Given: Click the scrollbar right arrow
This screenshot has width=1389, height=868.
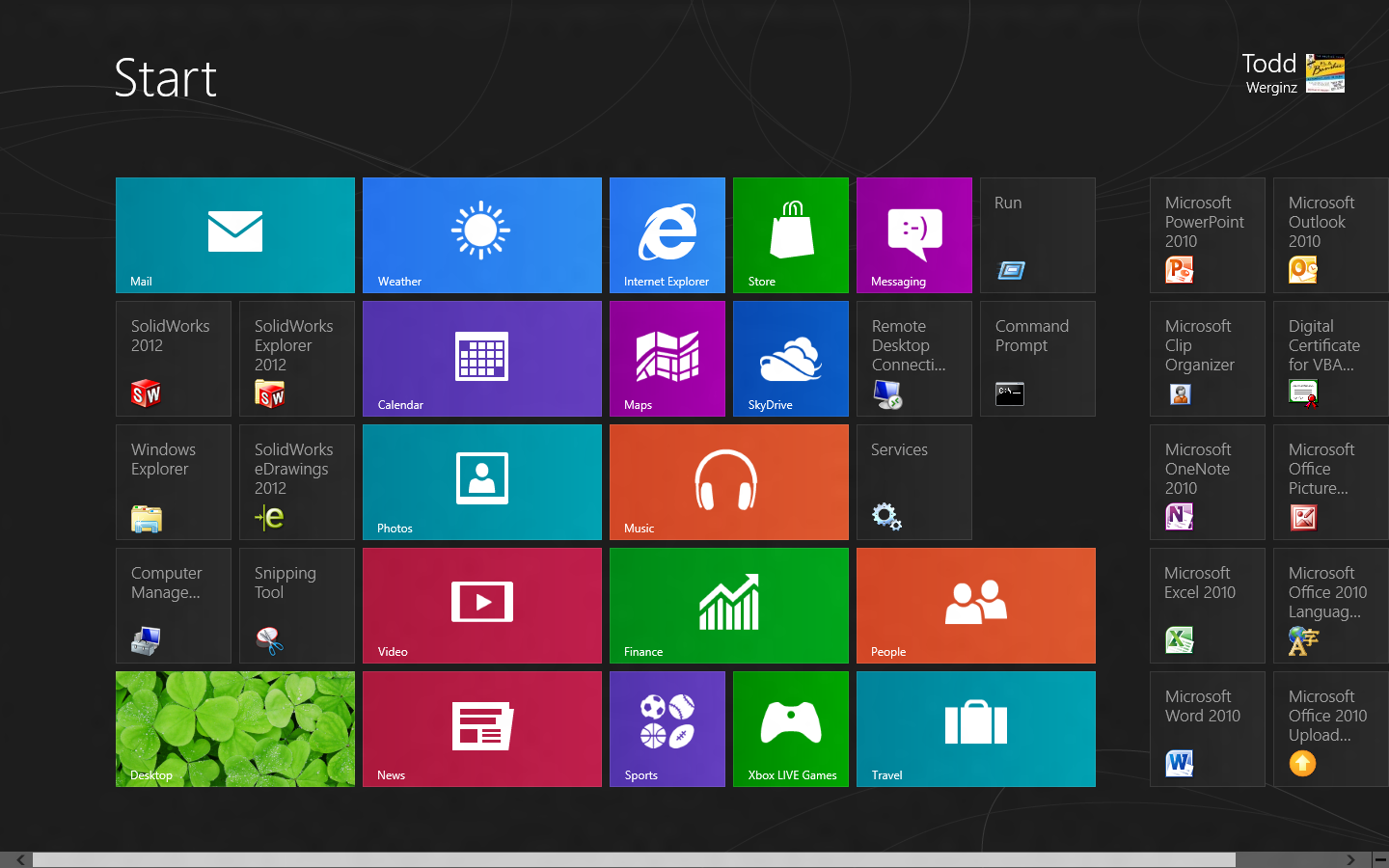Looking at the screenshot, I should [1350, 859].
